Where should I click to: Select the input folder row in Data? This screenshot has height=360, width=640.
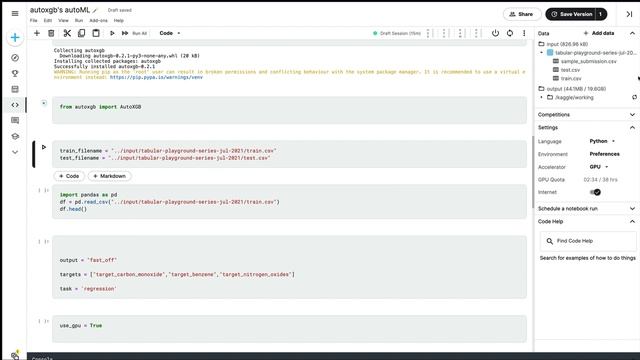click(x=563, y=44)
